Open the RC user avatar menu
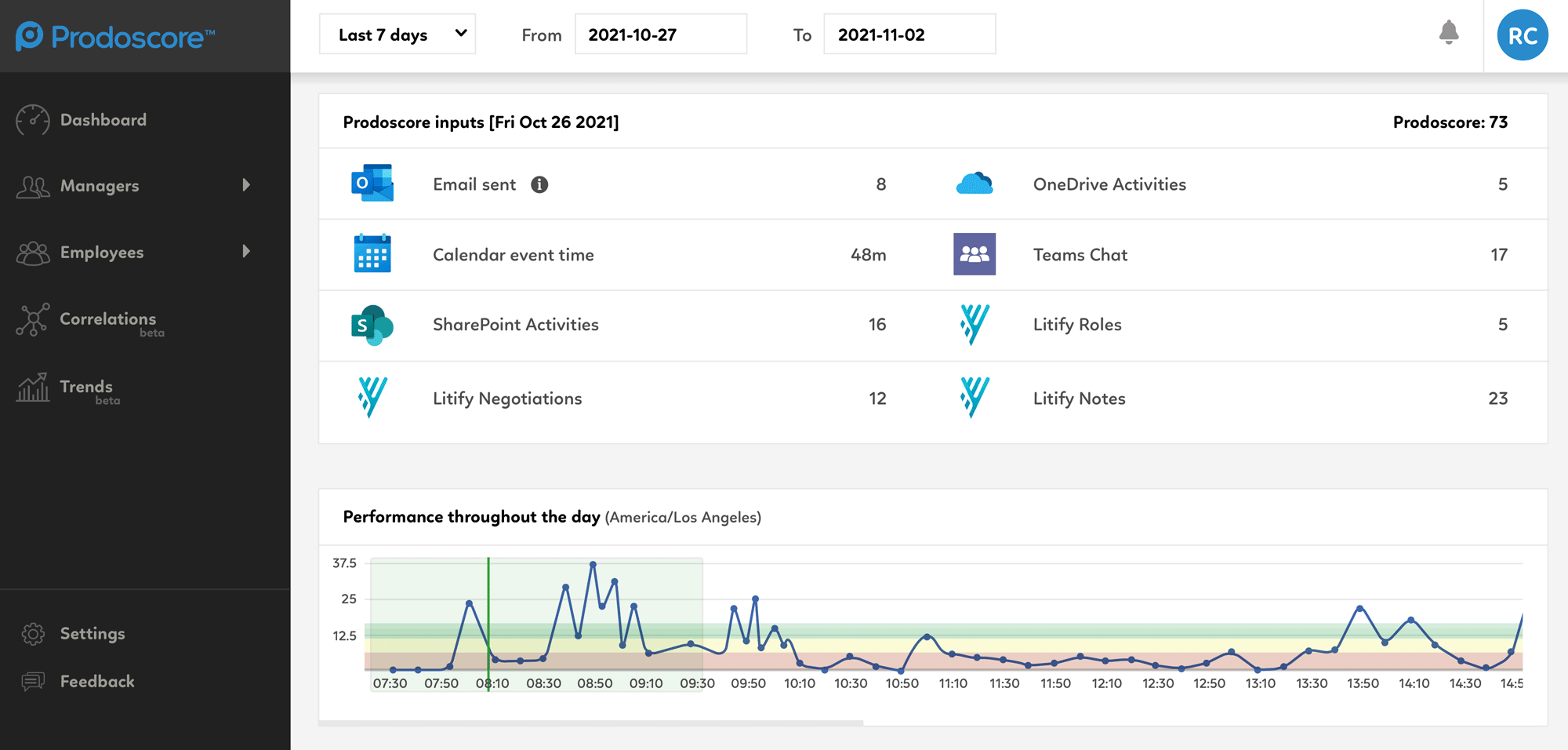1568x750 pixels. [x=1523, y=35]
